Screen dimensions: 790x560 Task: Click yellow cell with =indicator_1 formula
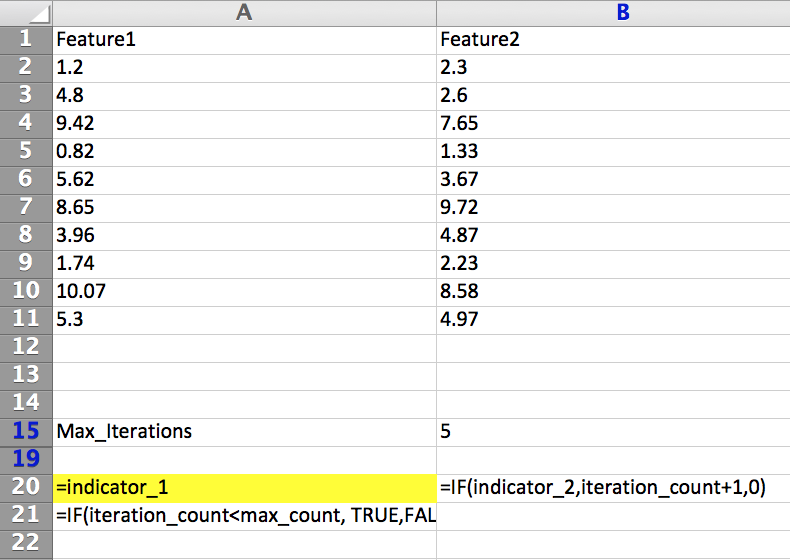pos(244,487)
